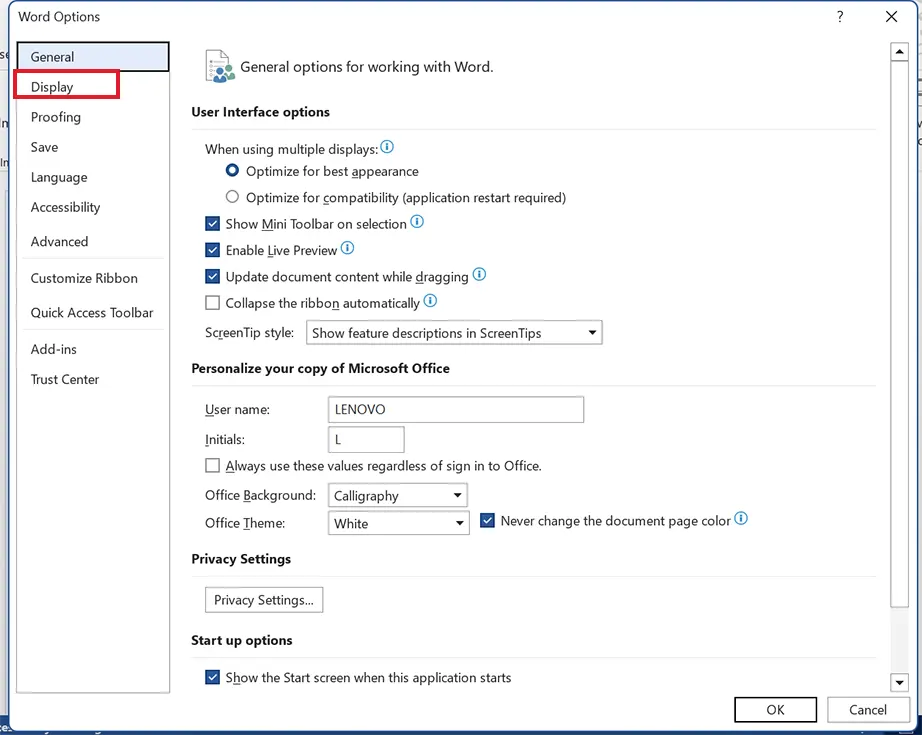This screenshot has height=735, width=922.
Task: Click the General options header icon
Action: (220, 66)
